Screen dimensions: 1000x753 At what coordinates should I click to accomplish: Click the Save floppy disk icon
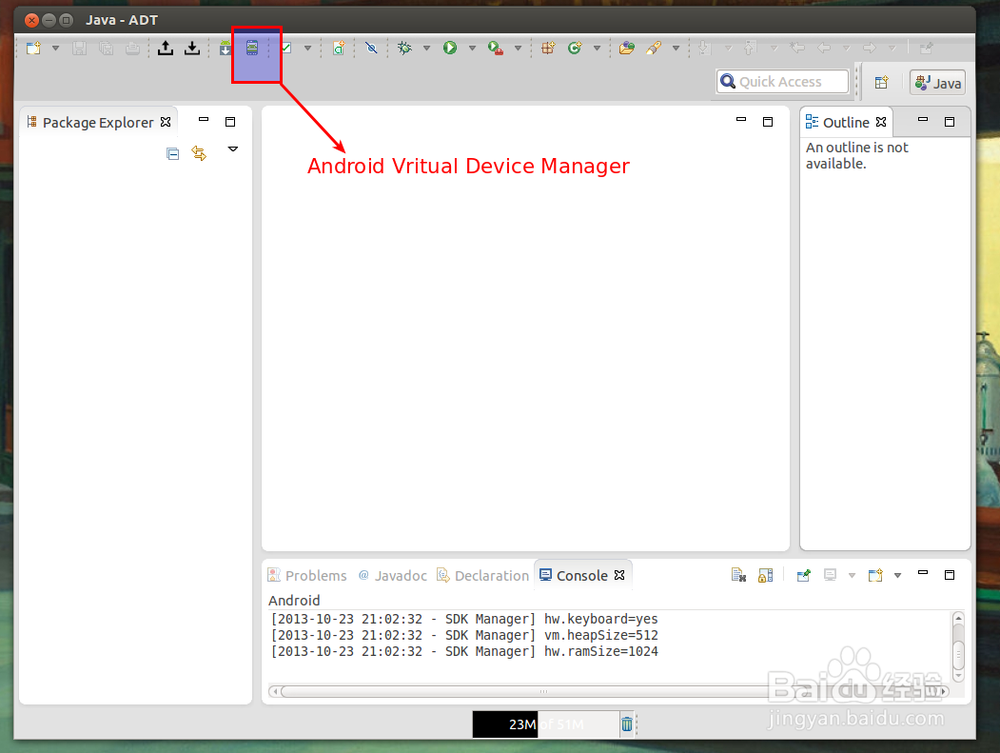click(79, 48)
